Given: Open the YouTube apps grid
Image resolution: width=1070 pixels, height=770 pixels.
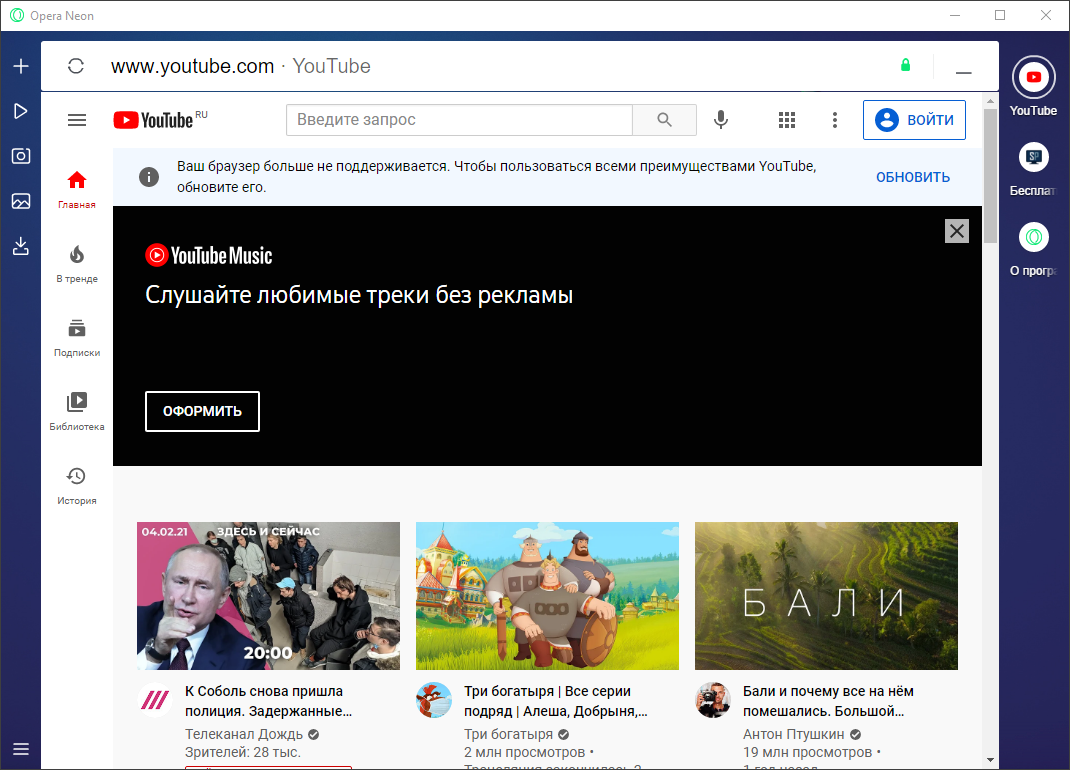Looking at the screenshot, I should tap(787, 120).
